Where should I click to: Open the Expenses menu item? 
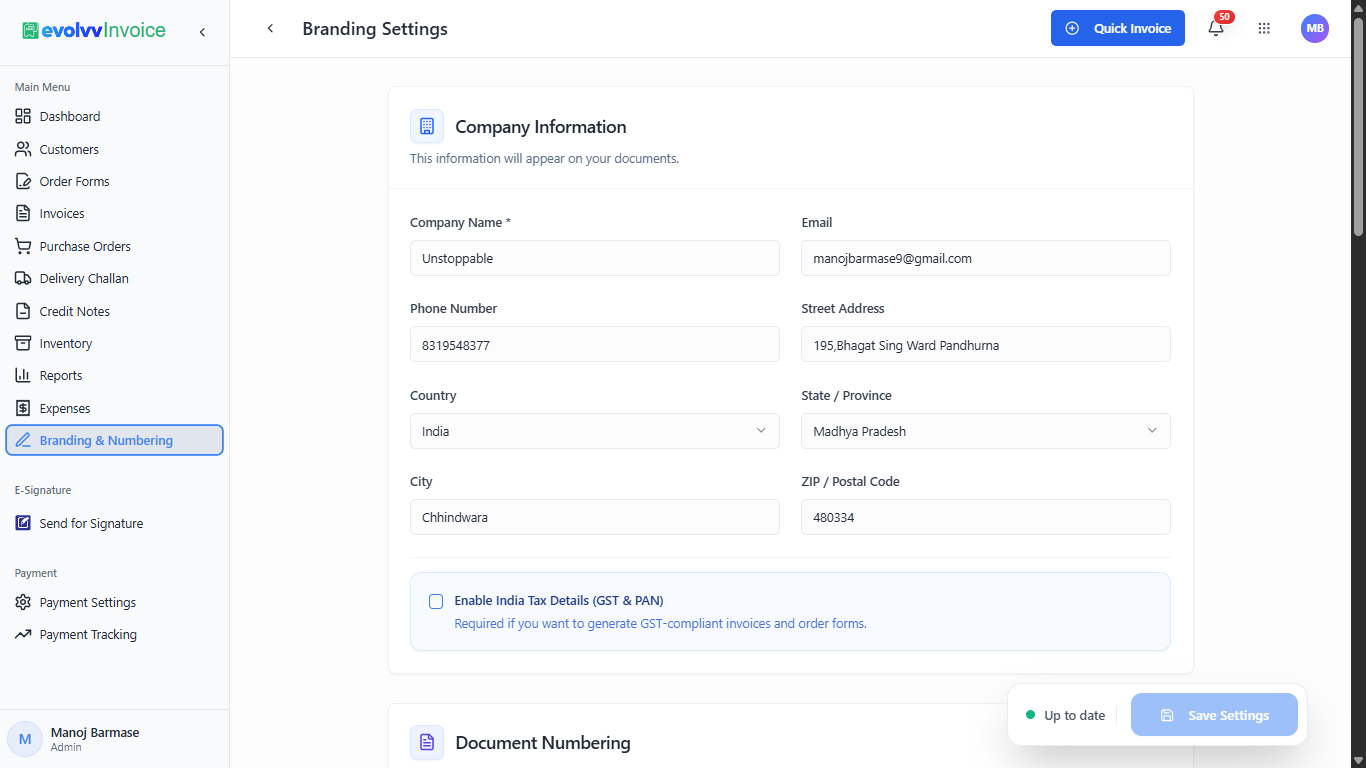[114, 408]
